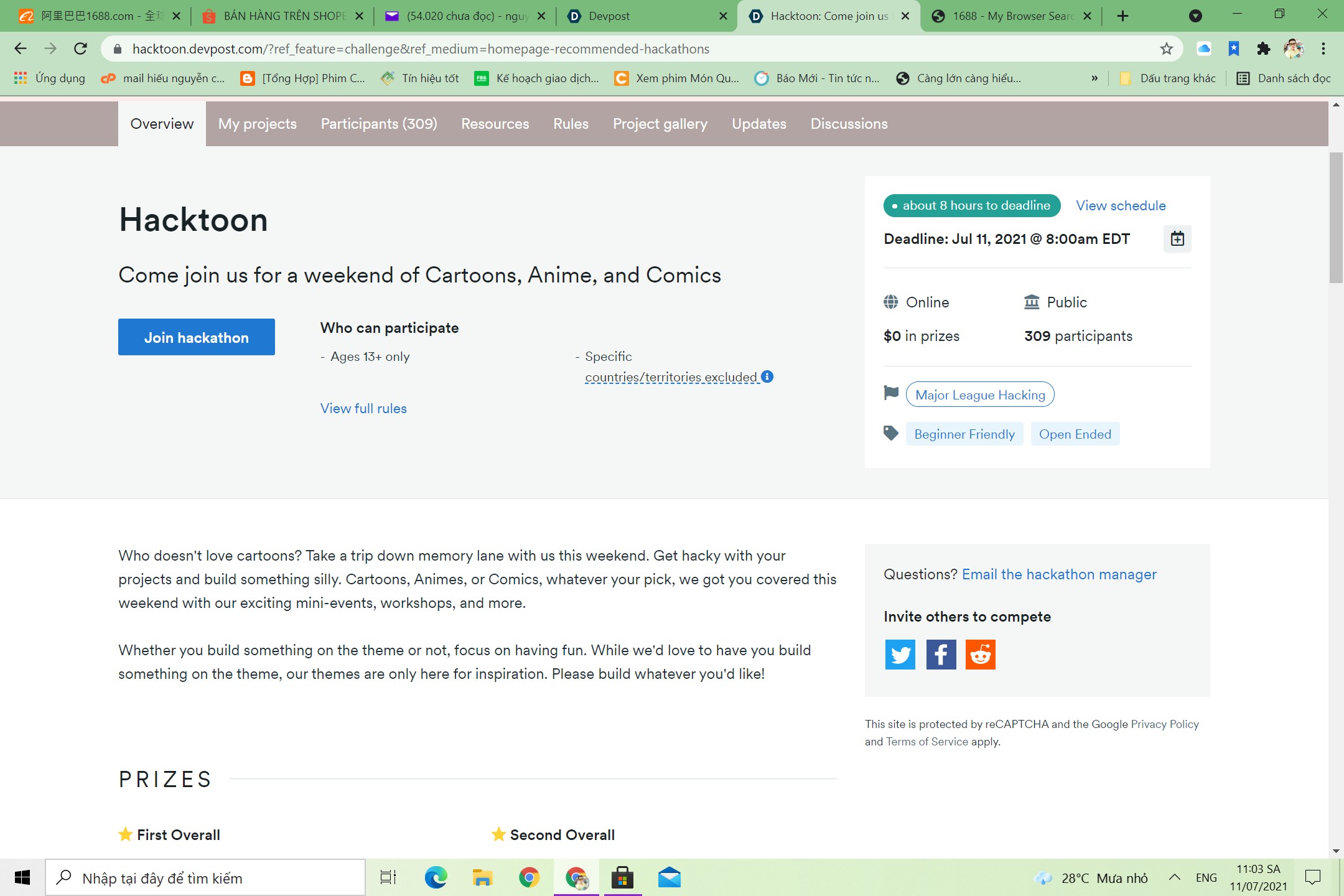This screenshot has width=1344, height=896.
Task: Switch to Project gallery tab
Action: [660, 124]
